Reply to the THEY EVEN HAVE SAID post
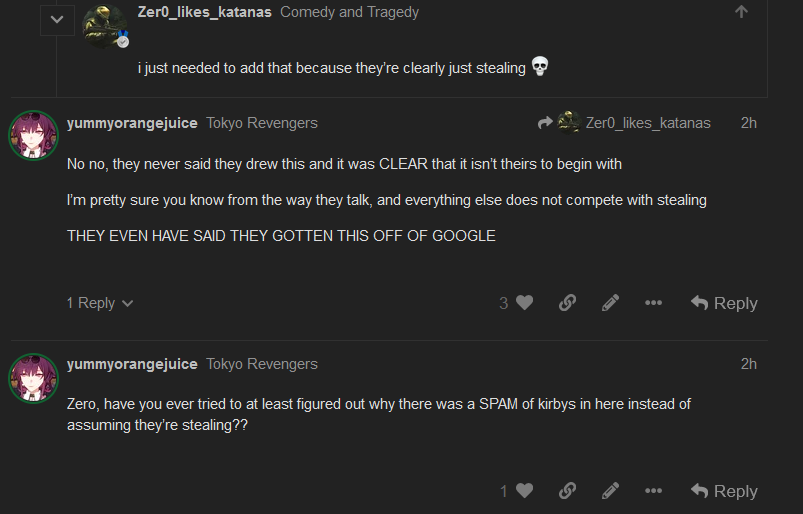803x514 pixels. click(x=724, y=303)
